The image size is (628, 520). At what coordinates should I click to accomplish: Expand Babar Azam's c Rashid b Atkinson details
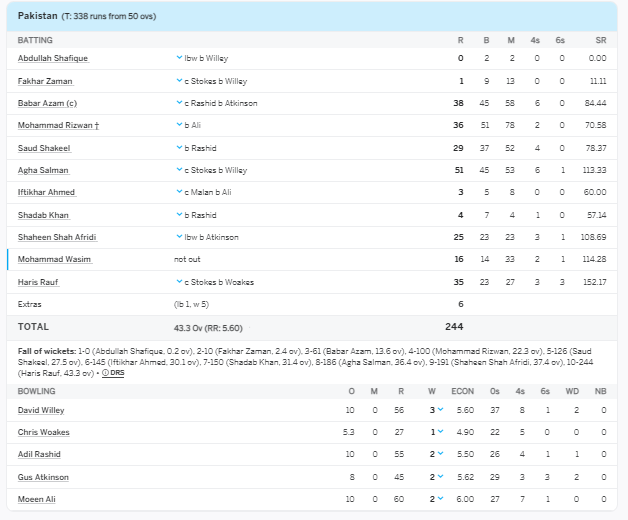coord(179,103)
